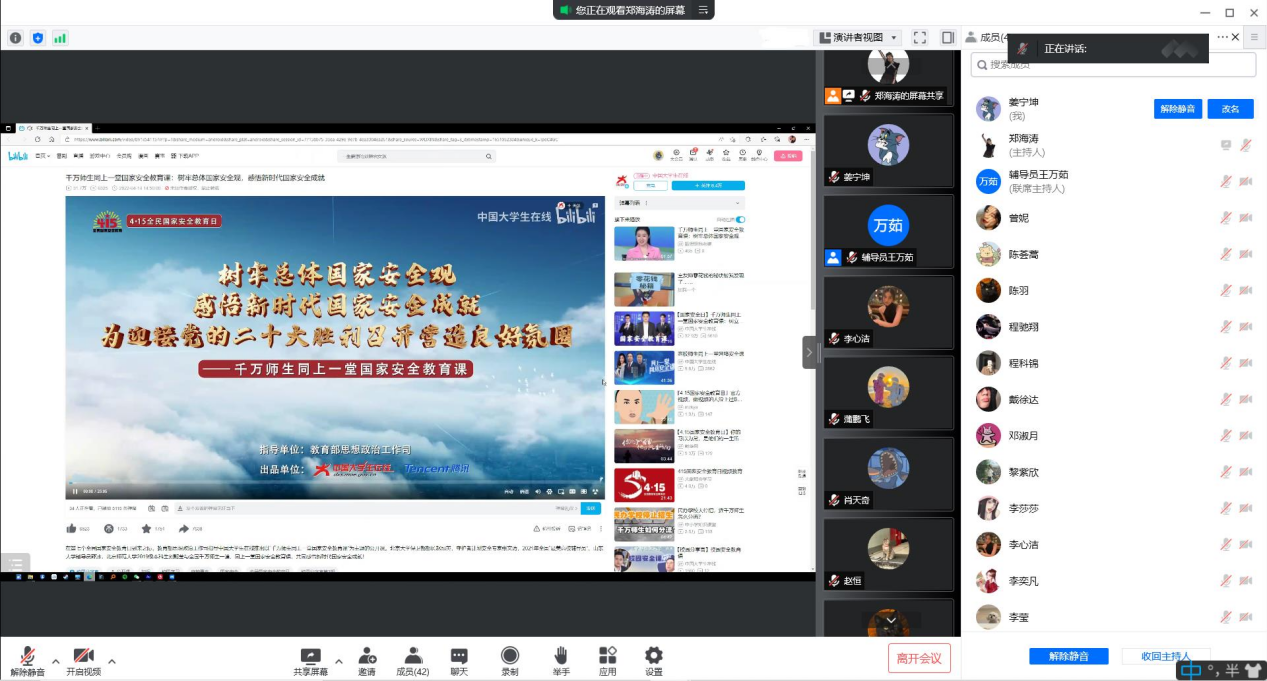Click the play/pause button in shared bilibili video
The height and width of the screenshot is (681, 1267).
click(x=75, y=491)
